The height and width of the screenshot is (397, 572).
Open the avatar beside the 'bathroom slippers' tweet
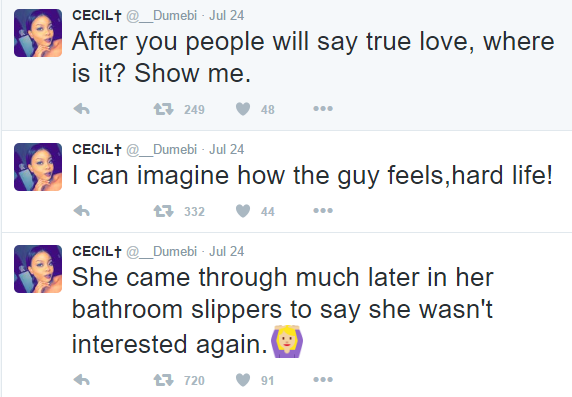click(38, 269)
